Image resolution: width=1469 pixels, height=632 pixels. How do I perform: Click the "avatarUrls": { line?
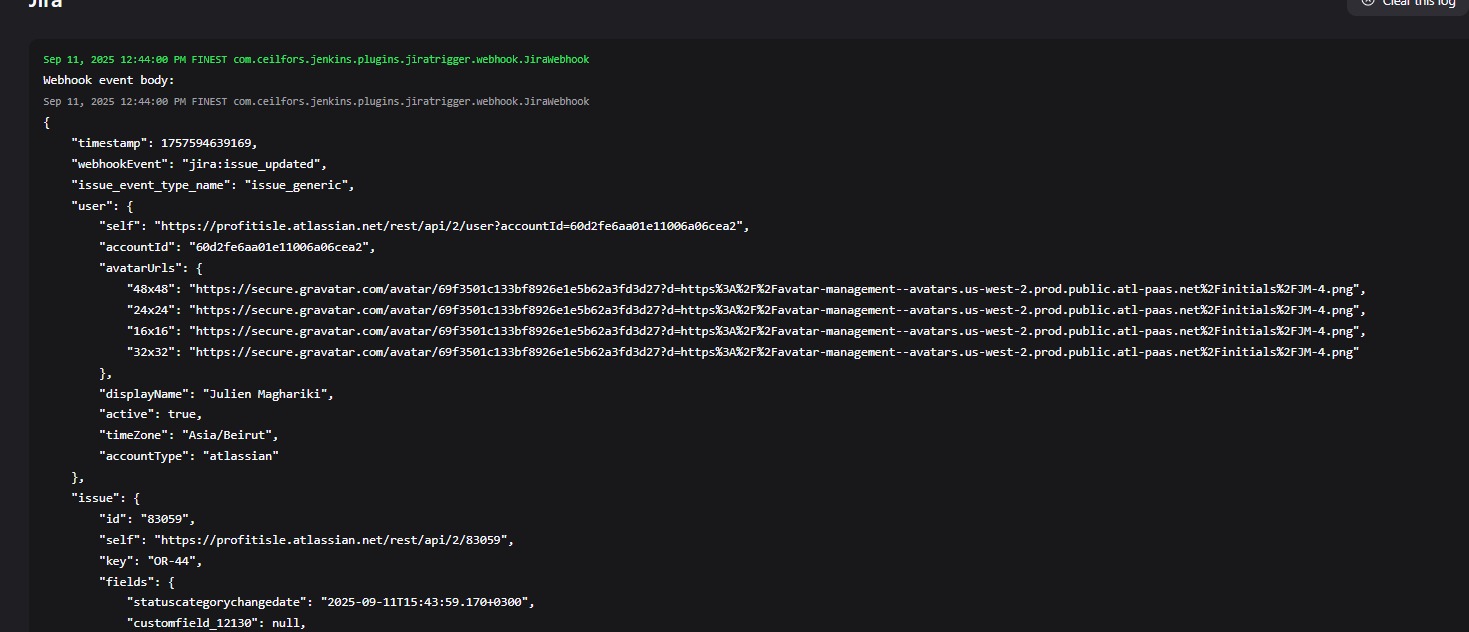(x=151, y=269)
